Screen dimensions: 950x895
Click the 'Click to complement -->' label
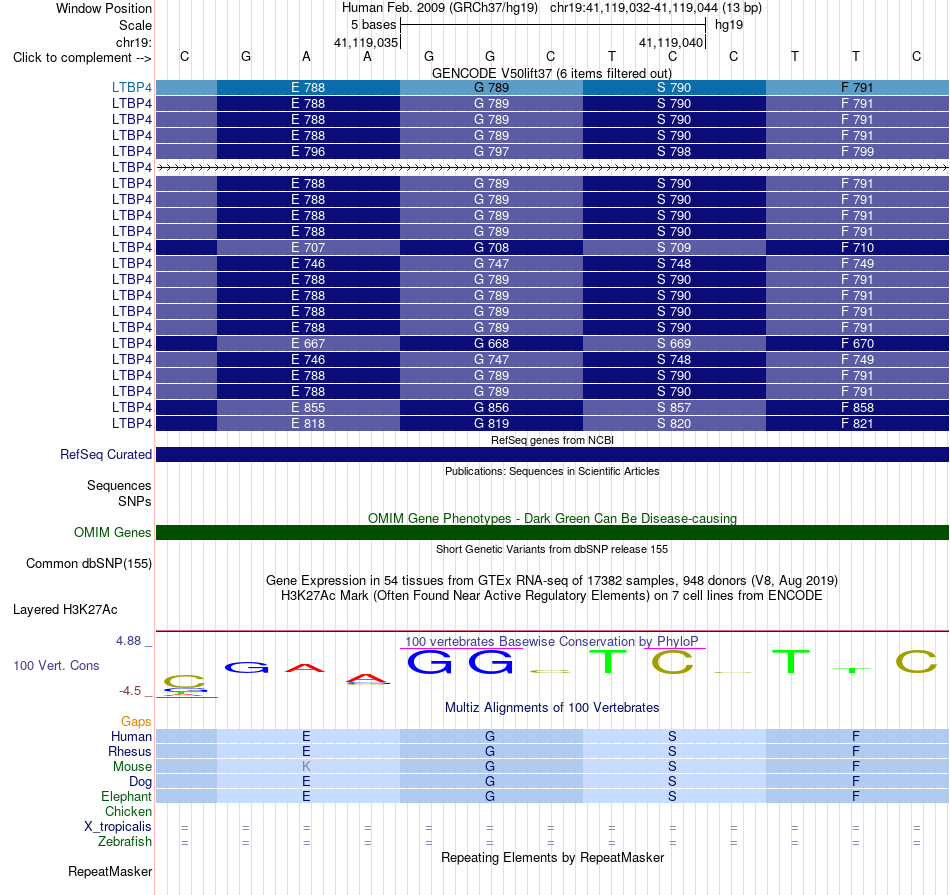click(82, 58)
